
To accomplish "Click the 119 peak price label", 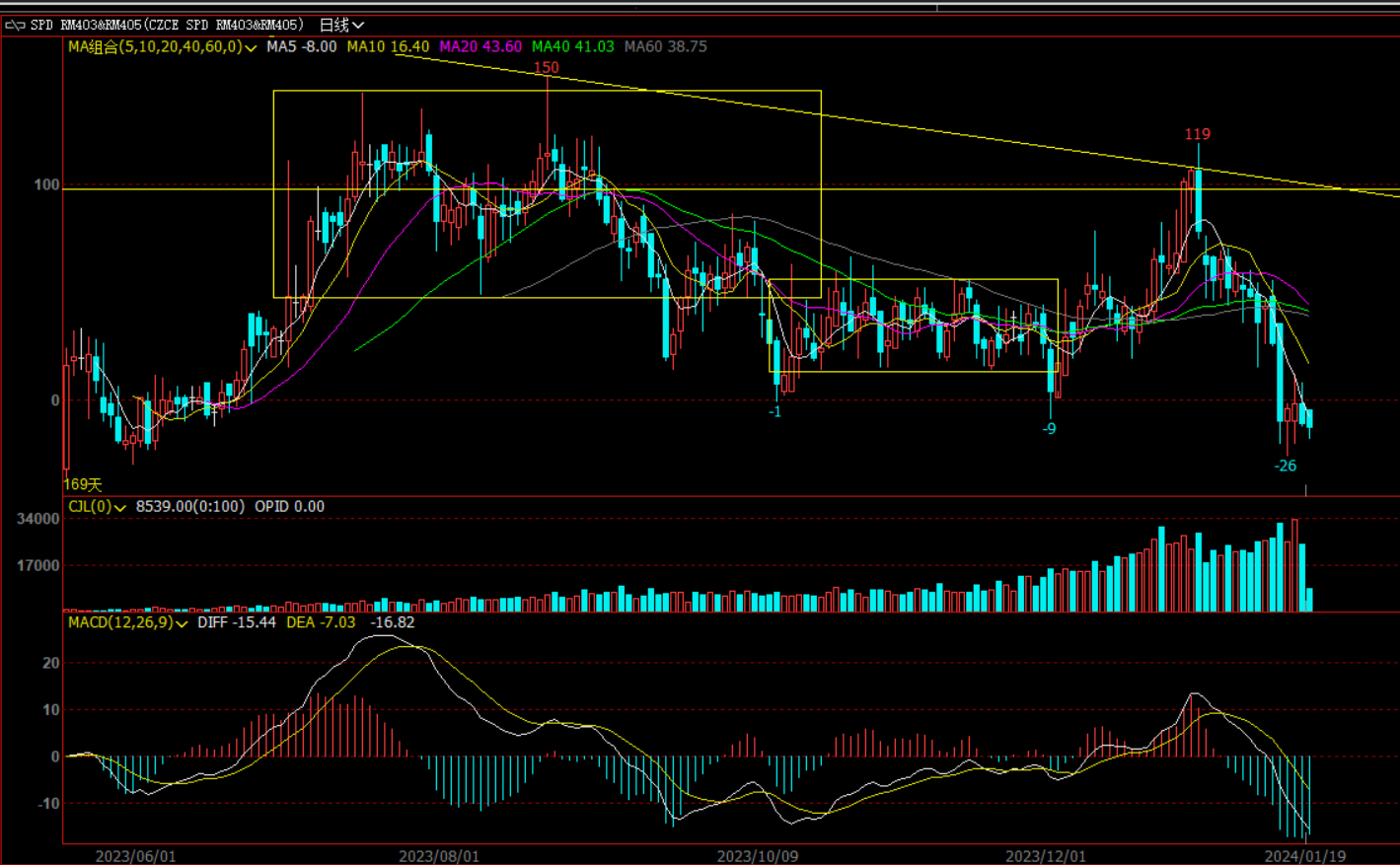I will coord(1197,134).
